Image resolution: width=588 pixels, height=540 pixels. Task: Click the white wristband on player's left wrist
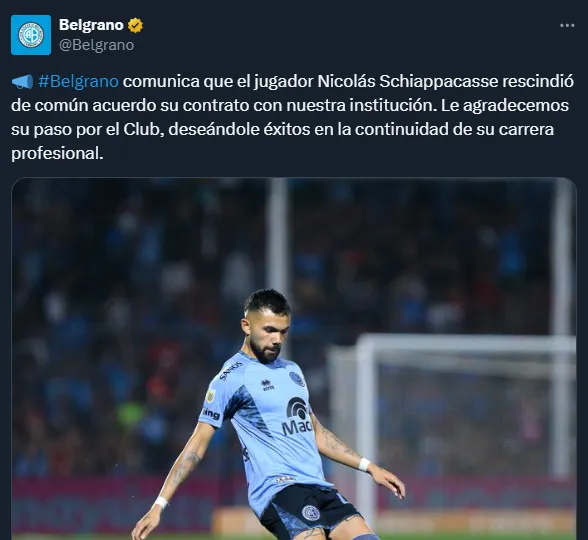click(364, 465)
